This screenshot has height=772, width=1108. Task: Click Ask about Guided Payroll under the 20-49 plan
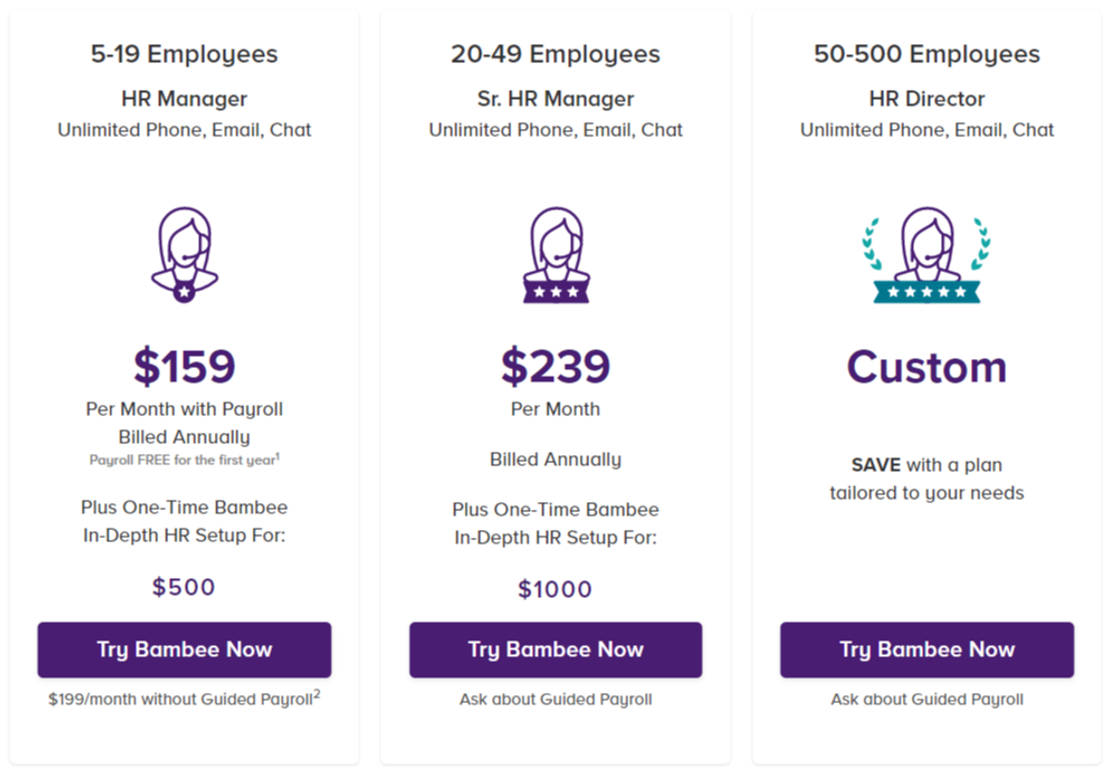[x=555, y=699]
